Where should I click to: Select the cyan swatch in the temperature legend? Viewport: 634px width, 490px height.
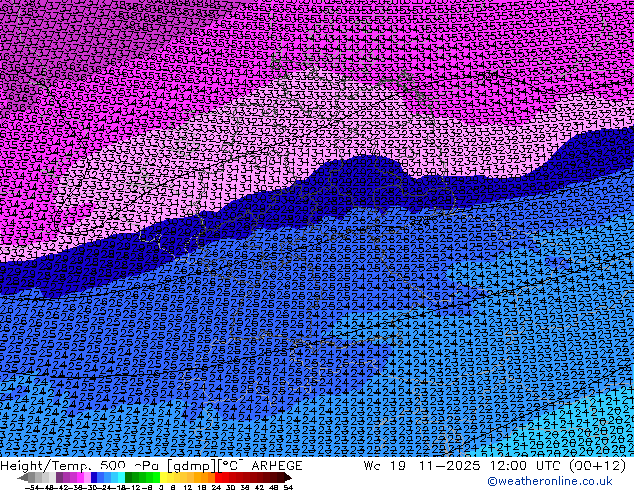(121, 478)
